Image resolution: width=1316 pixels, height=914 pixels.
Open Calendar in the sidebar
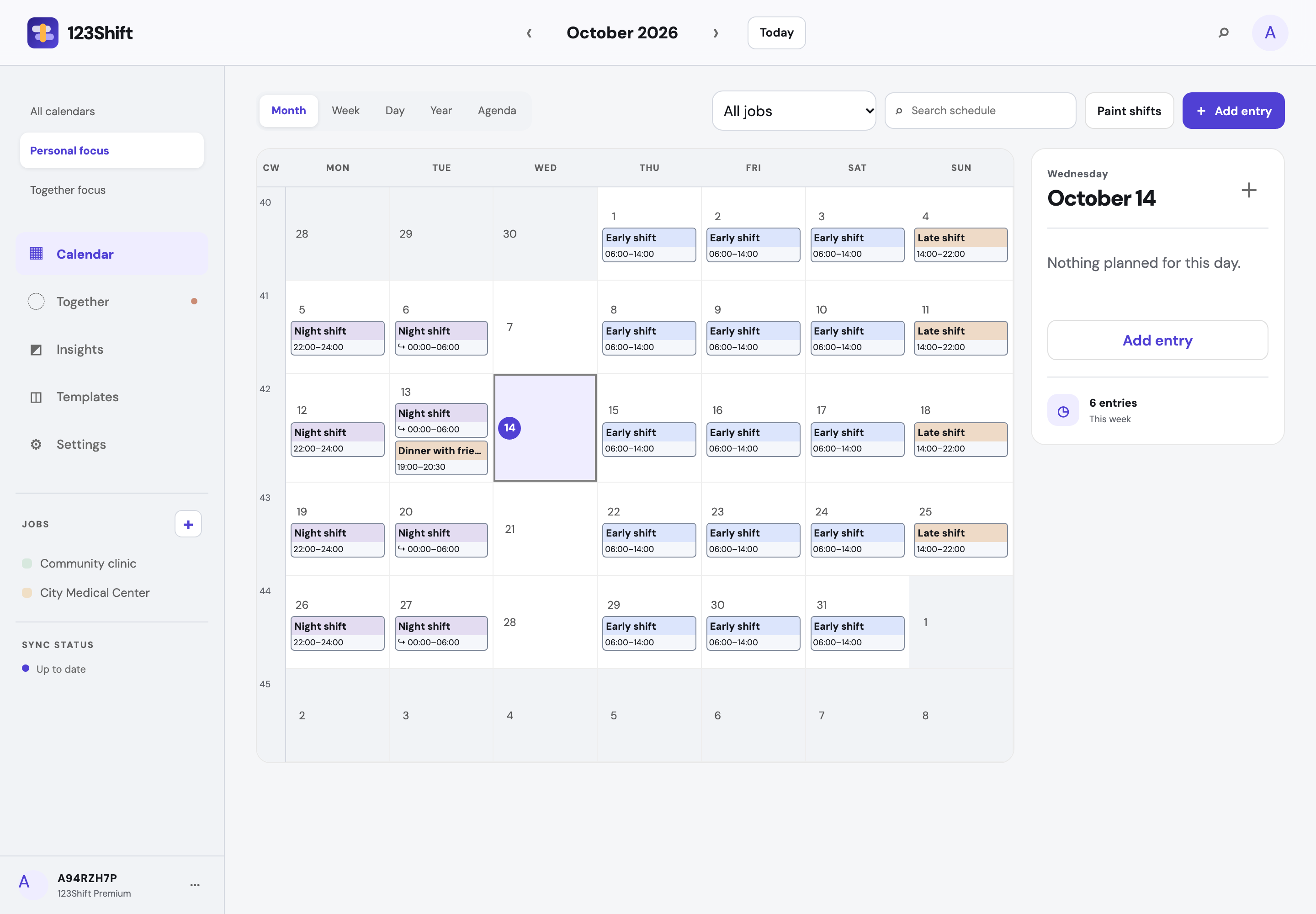pos(111,254)
